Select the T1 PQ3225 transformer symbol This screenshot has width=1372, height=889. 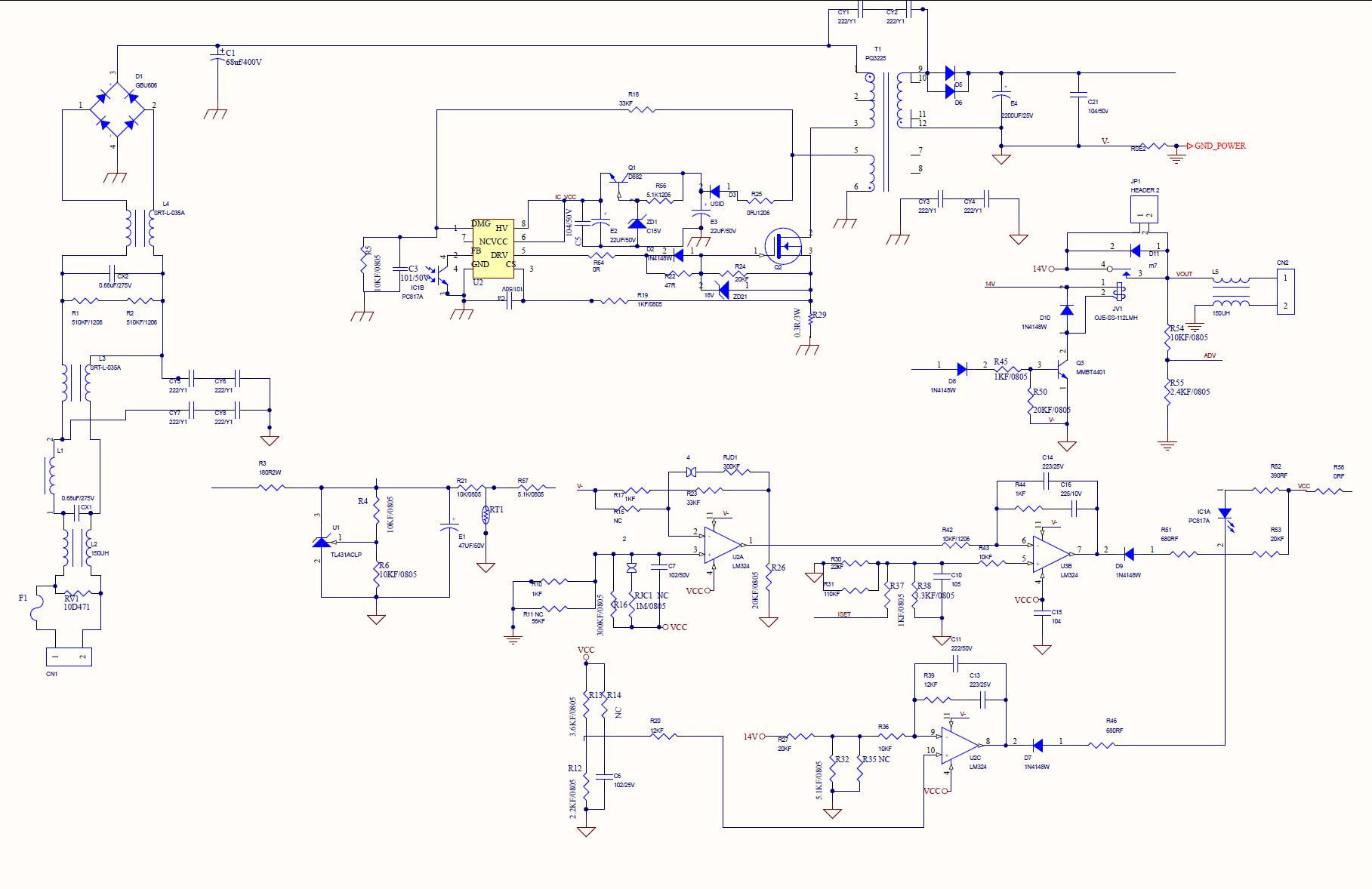(x=885, y=128)
